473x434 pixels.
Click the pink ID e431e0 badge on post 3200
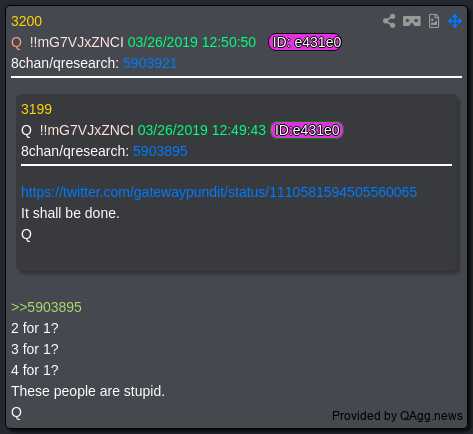pos(306,42)
